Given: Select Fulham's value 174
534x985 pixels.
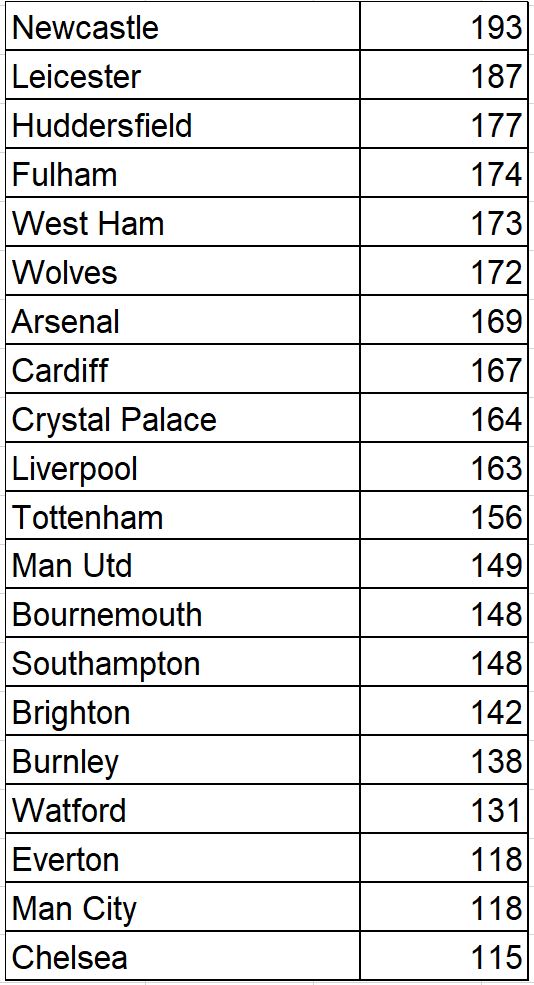Looking at the screenshot, I should coord(444,173).
